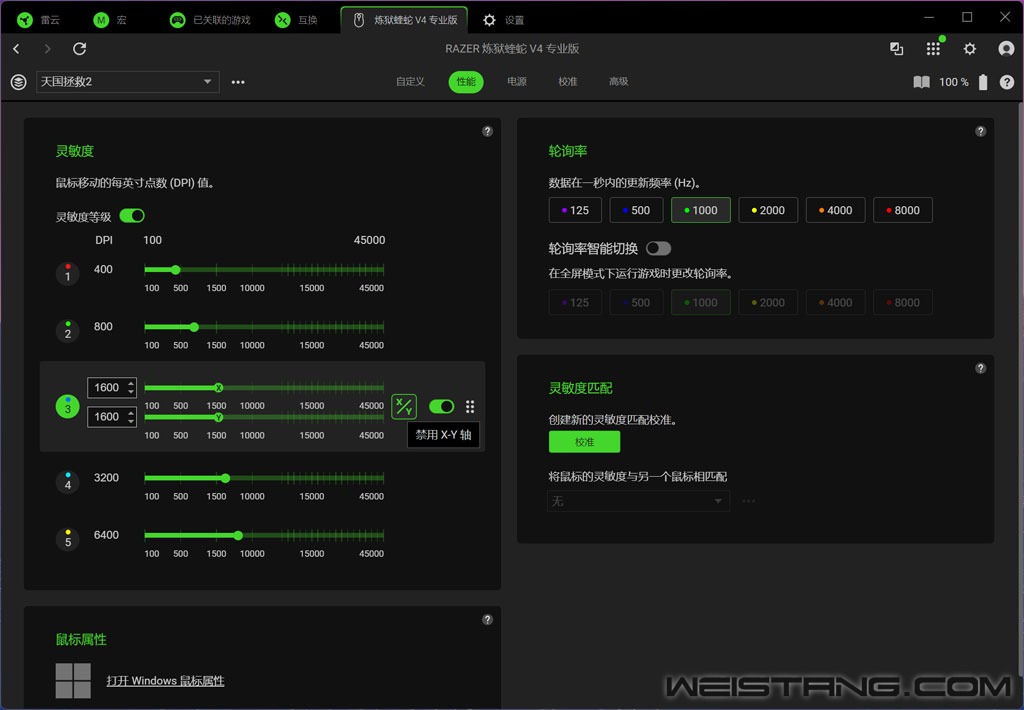This screenshot has height=710, width=1024.
Task: Select the 8000 Hz polling rate option
Action: point(902,210)
